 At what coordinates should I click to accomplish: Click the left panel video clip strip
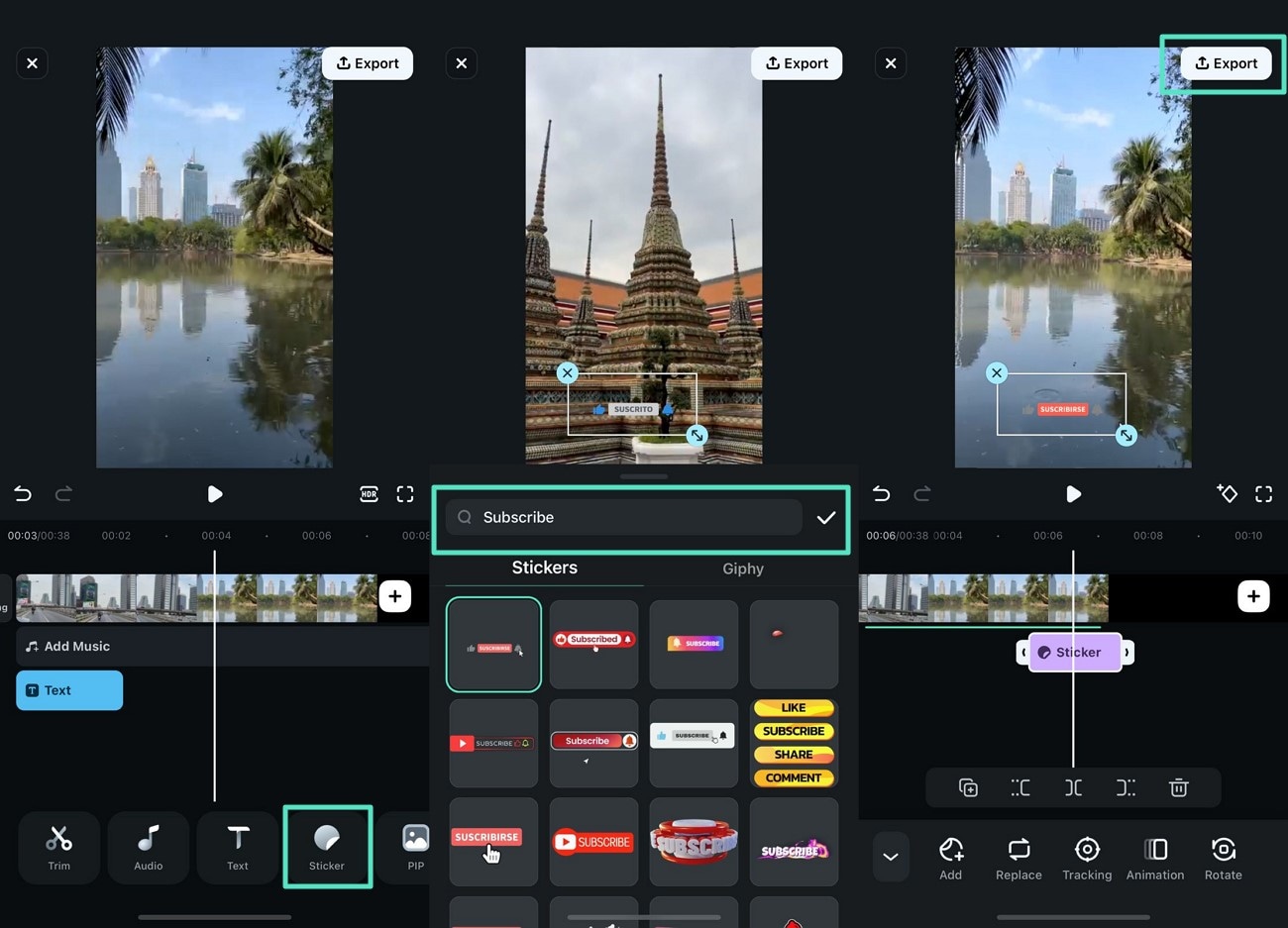click(196, 598)
